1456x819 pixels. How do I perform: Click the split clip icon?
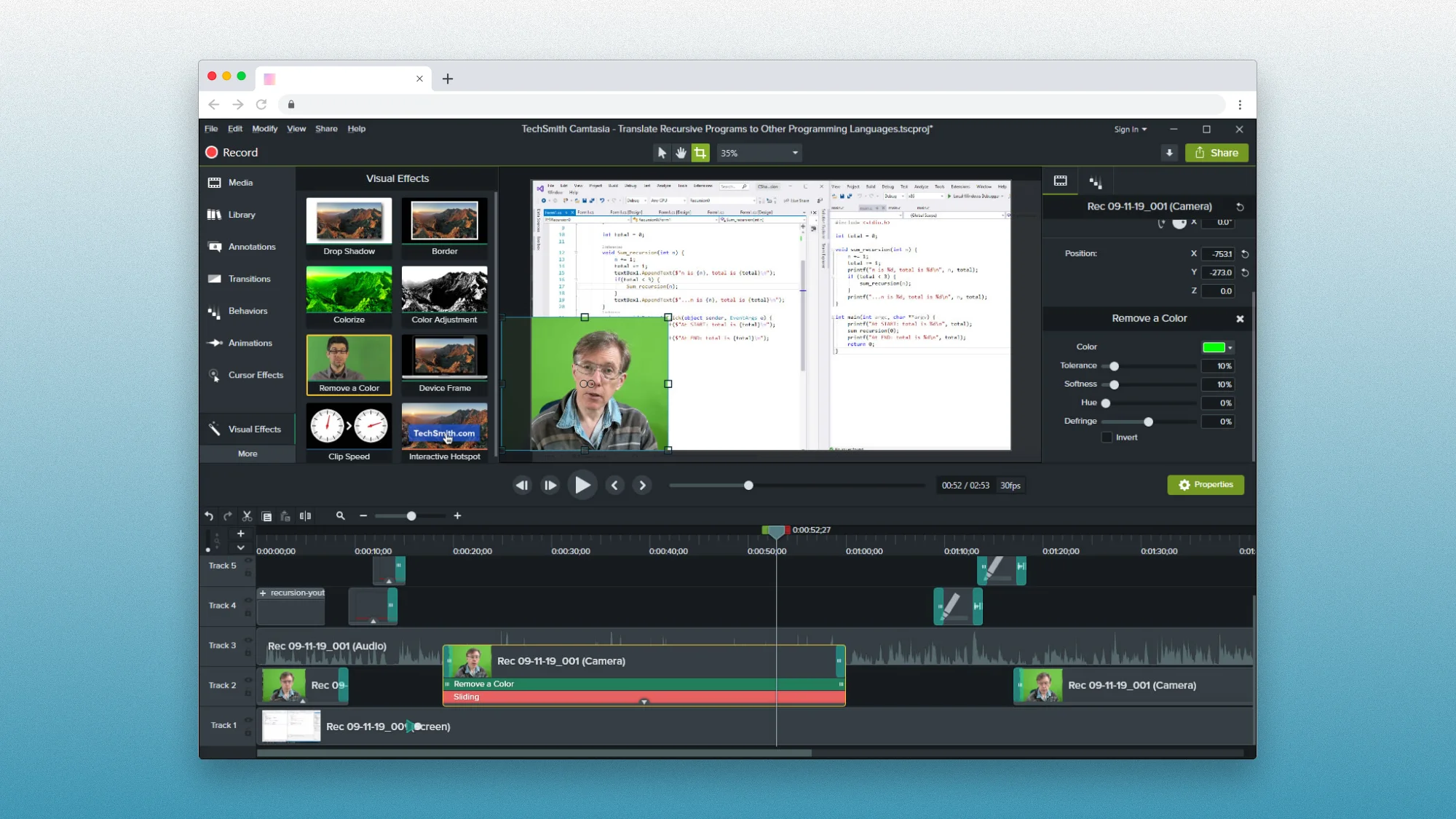pos(305,516)
